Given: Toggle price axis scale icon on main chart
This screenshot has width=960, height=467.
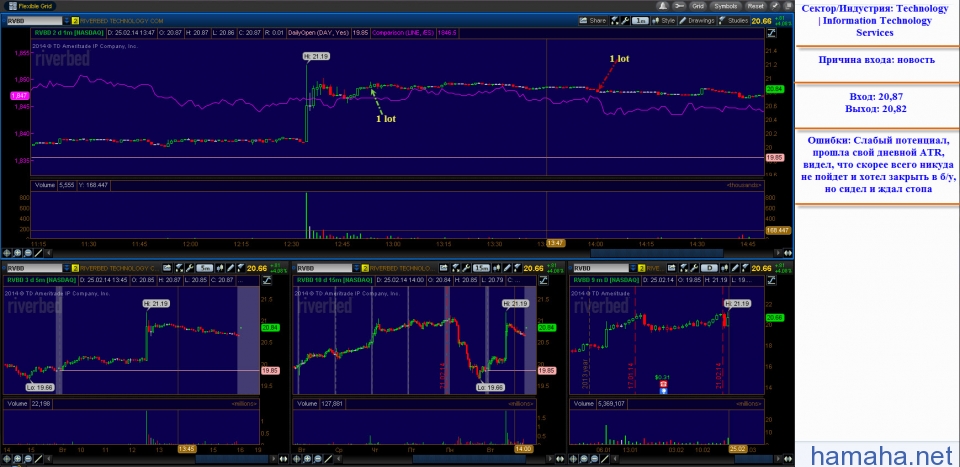Looking at the screenshot, I should pyautogui.click(x=770, y=32).
